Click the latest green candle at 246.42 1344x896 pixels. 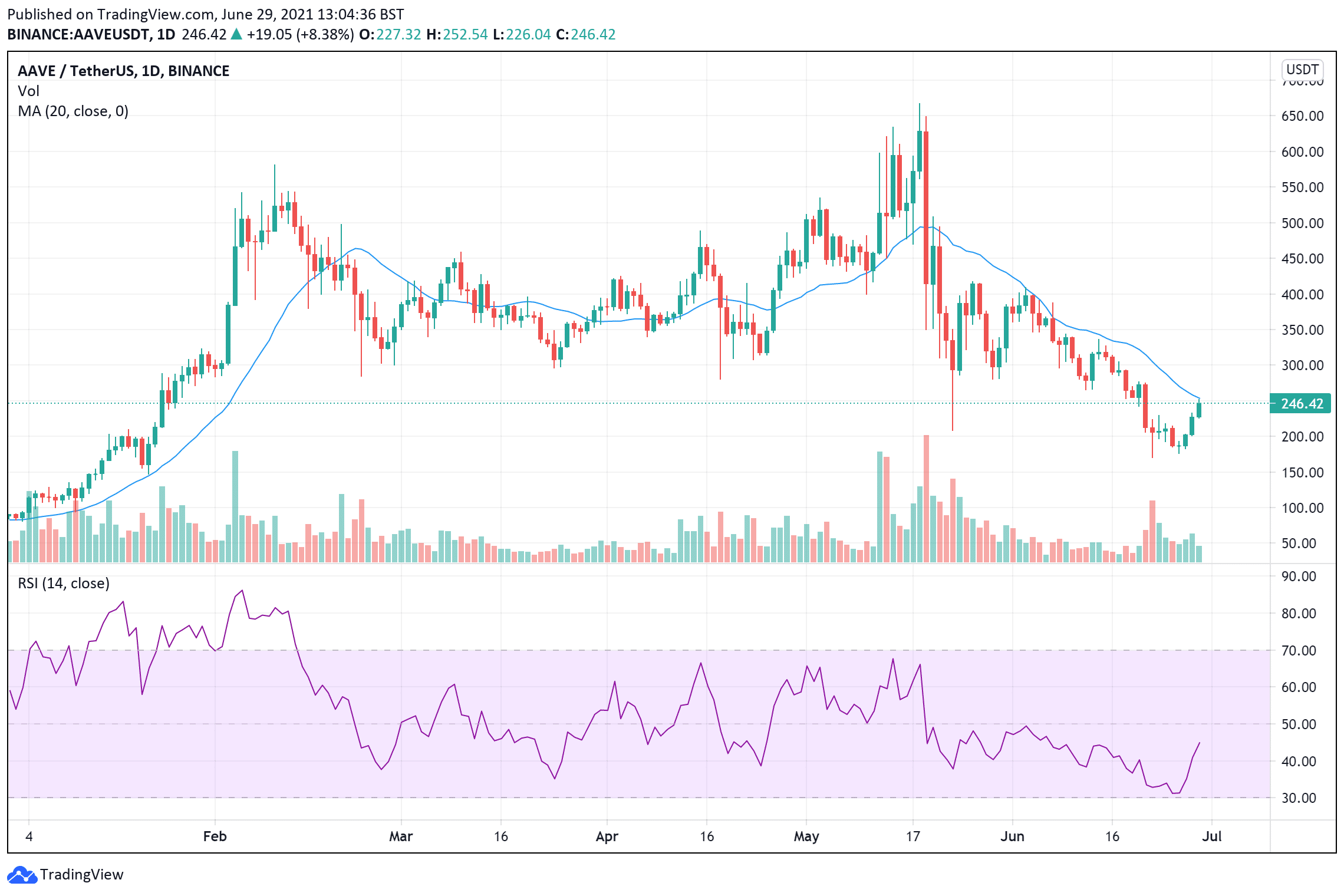pos(1199,410)
